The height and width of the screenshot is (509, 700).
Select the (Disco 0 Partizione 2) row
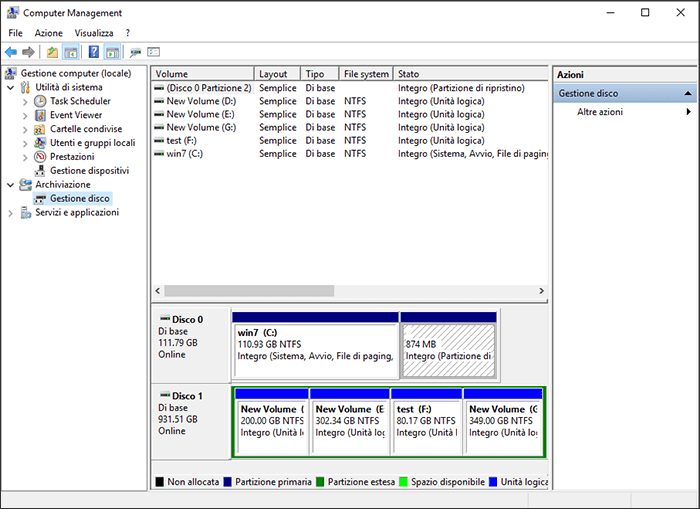350,88
